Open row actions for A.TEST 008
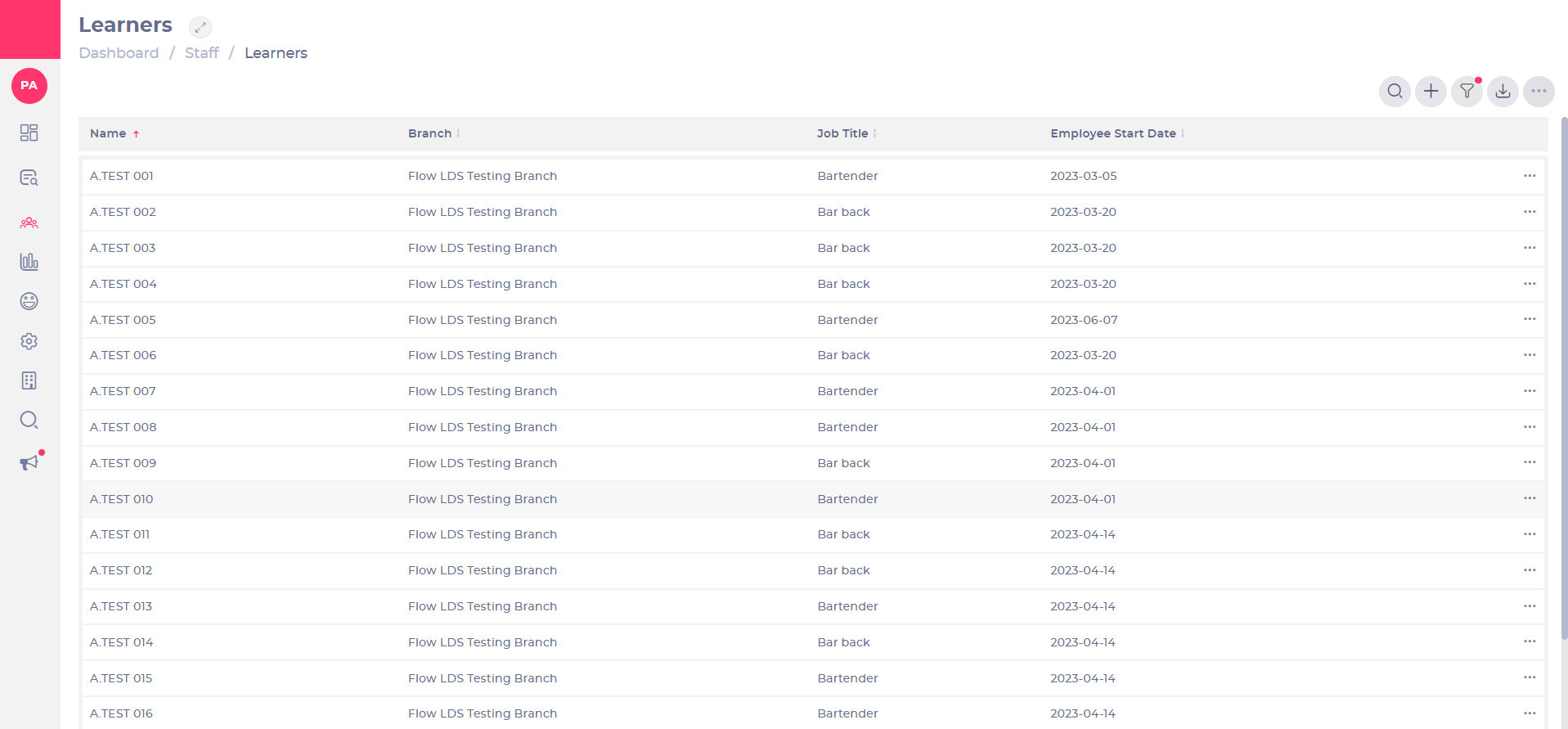The image size is (1568, 729). [x=1530, y=427]
